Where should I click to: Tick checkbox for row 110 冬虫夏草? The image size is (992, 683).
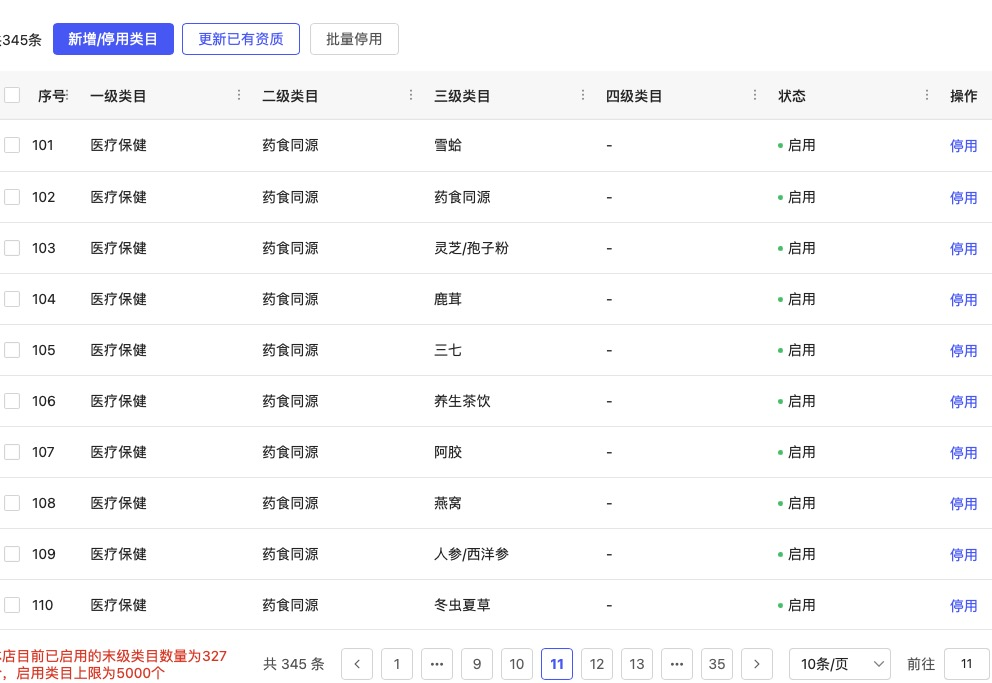pos(12,605)
